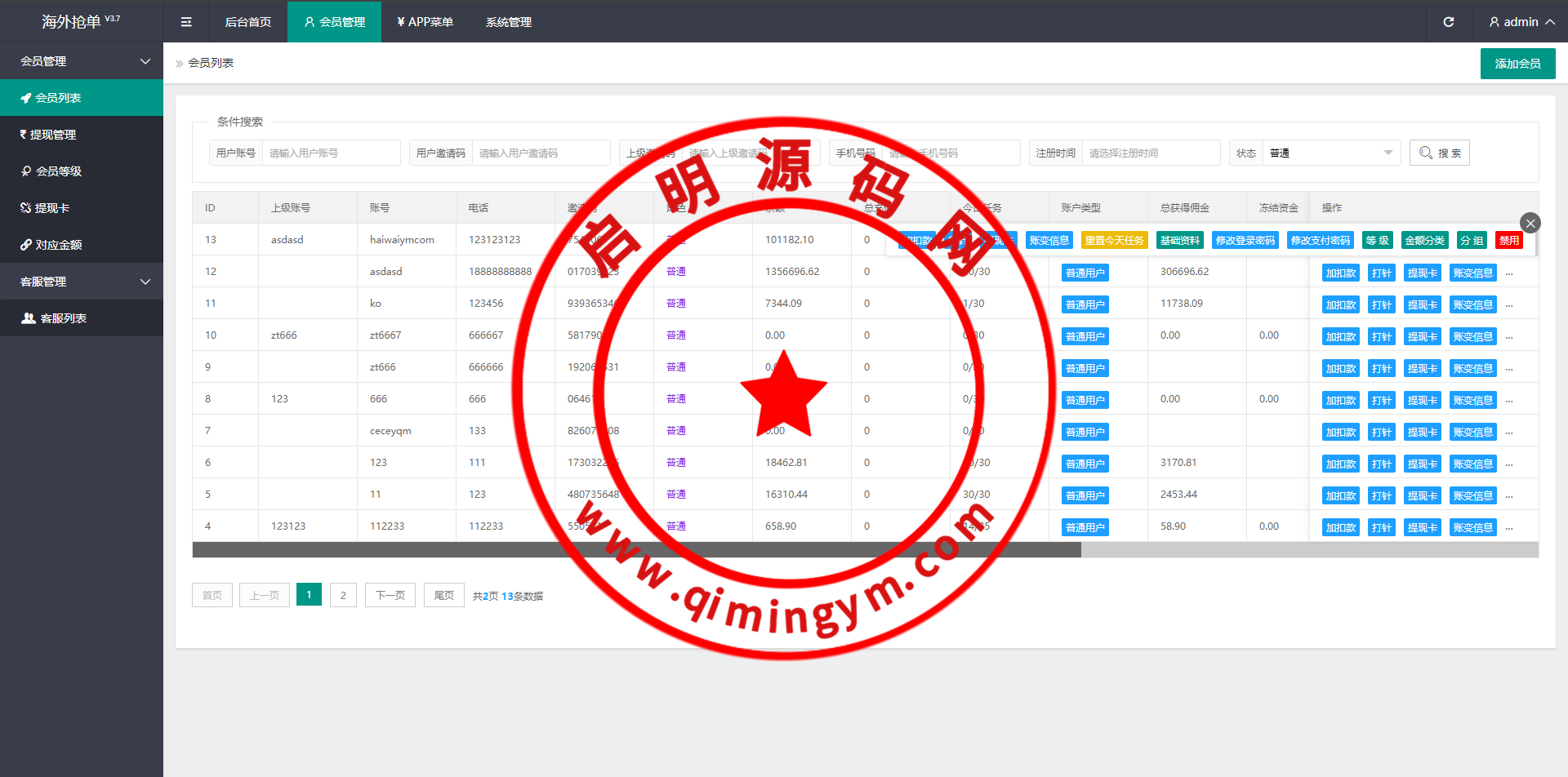
Task: Open 会员列表 with the rocket icon
Action: tap(82, 98)
